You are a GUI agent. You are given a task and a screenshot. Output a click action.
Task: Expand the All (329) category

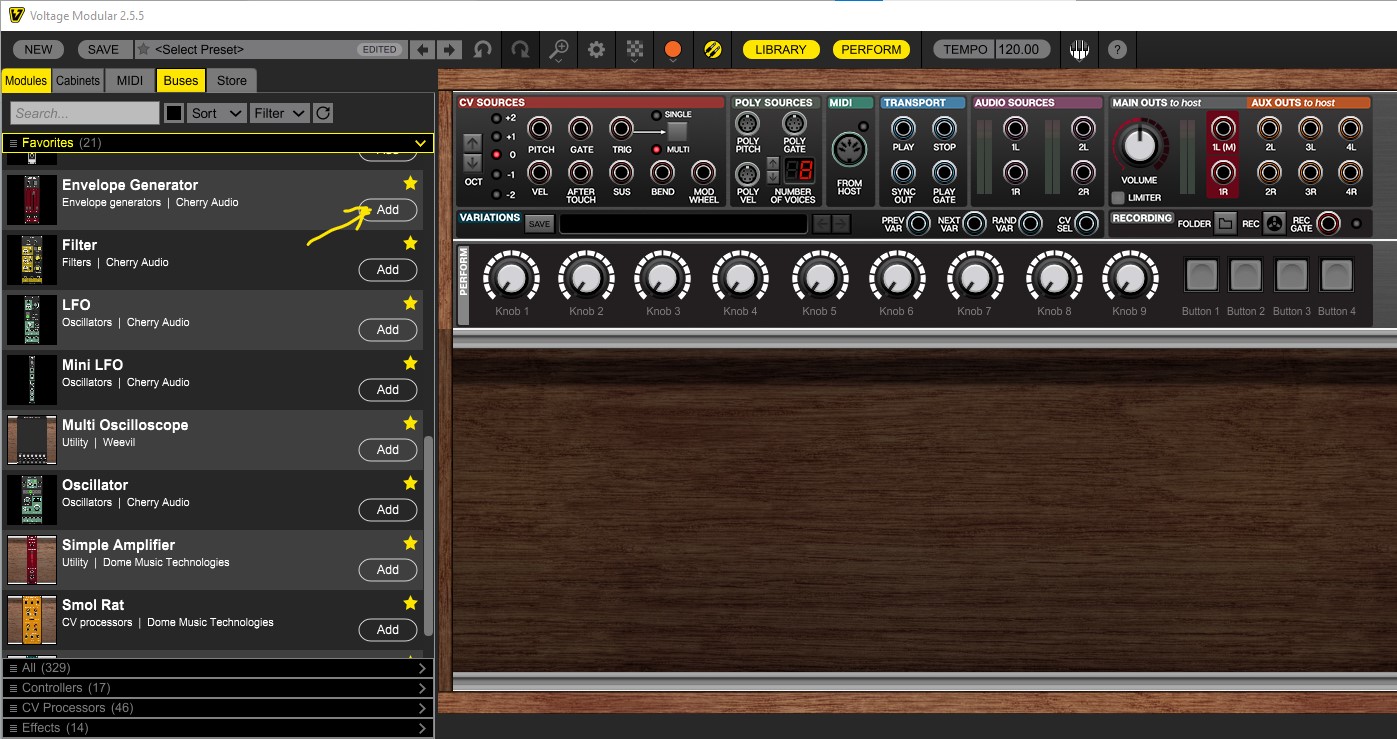[218, 668]
